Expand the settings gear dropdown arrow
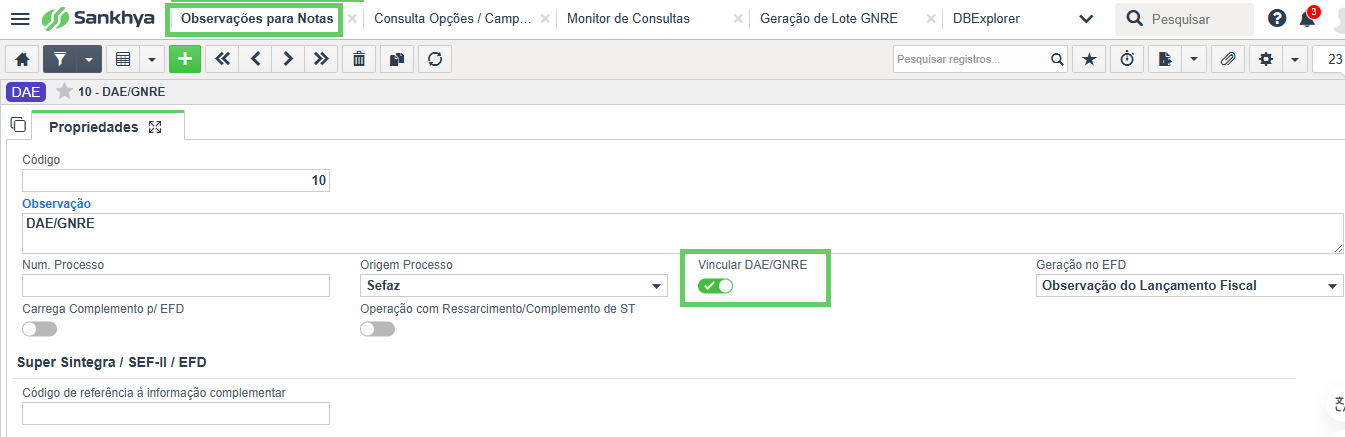The image size is (1345, 437). click(x=1295, y=59)
